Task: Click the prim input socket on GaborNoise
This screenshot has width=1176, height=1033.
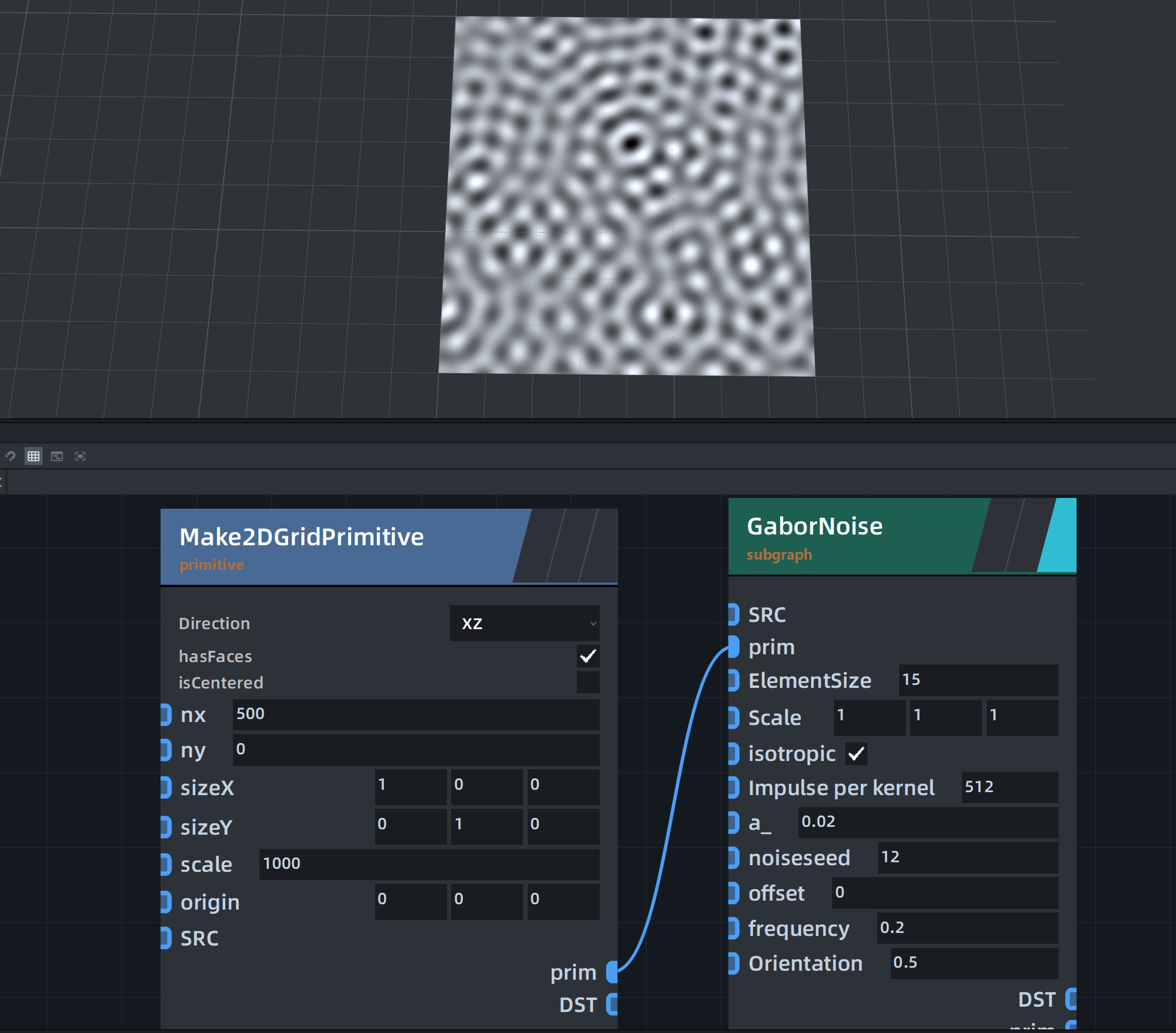Action: [x=734, y=647]
